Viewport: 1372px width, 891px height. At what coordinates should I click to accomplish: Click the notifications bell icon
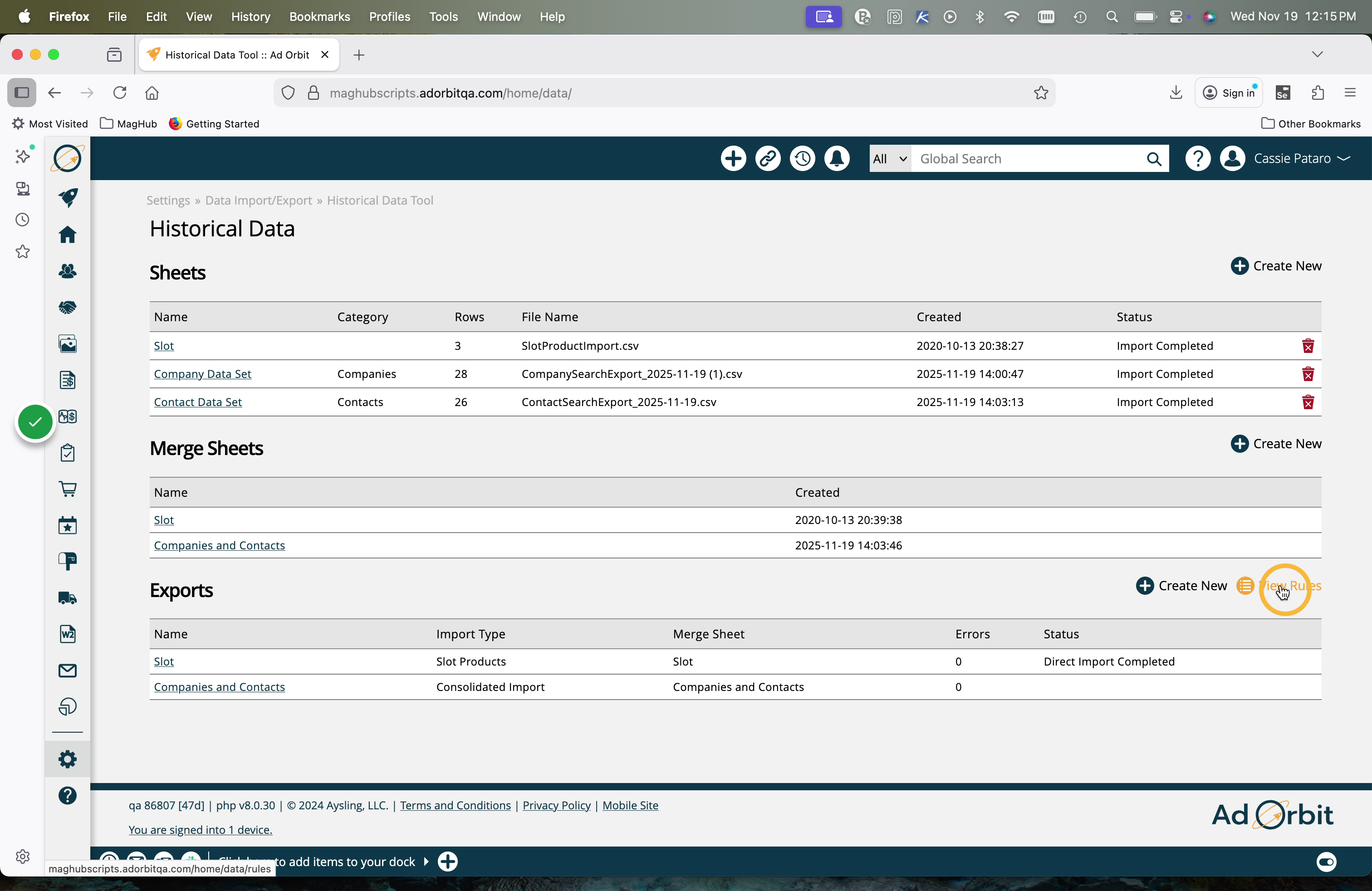837,158
